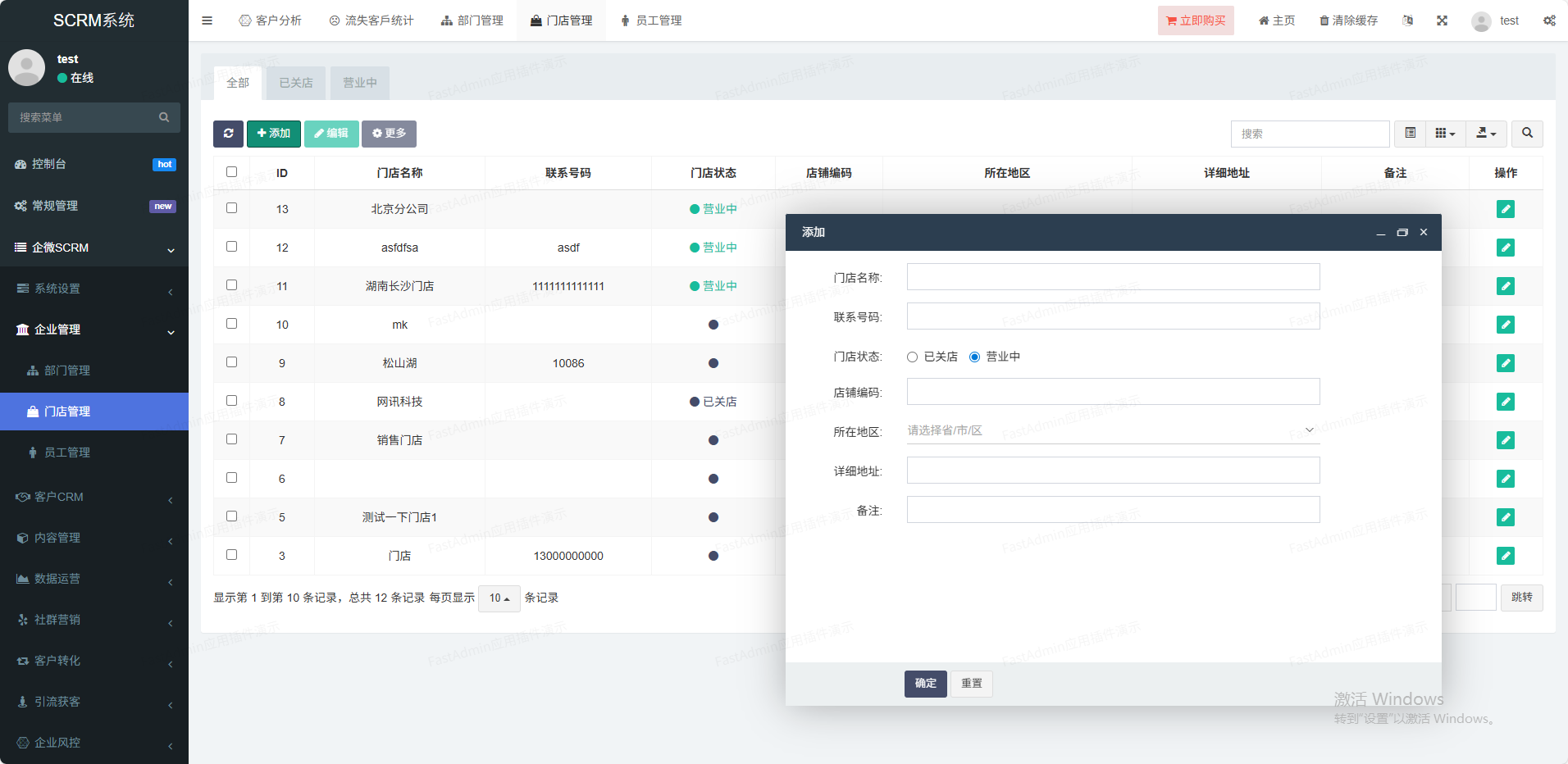Screen dimensions: 1568x764
Task: Open settings gears icon at top right
Action: click(x=1549, y=20)
